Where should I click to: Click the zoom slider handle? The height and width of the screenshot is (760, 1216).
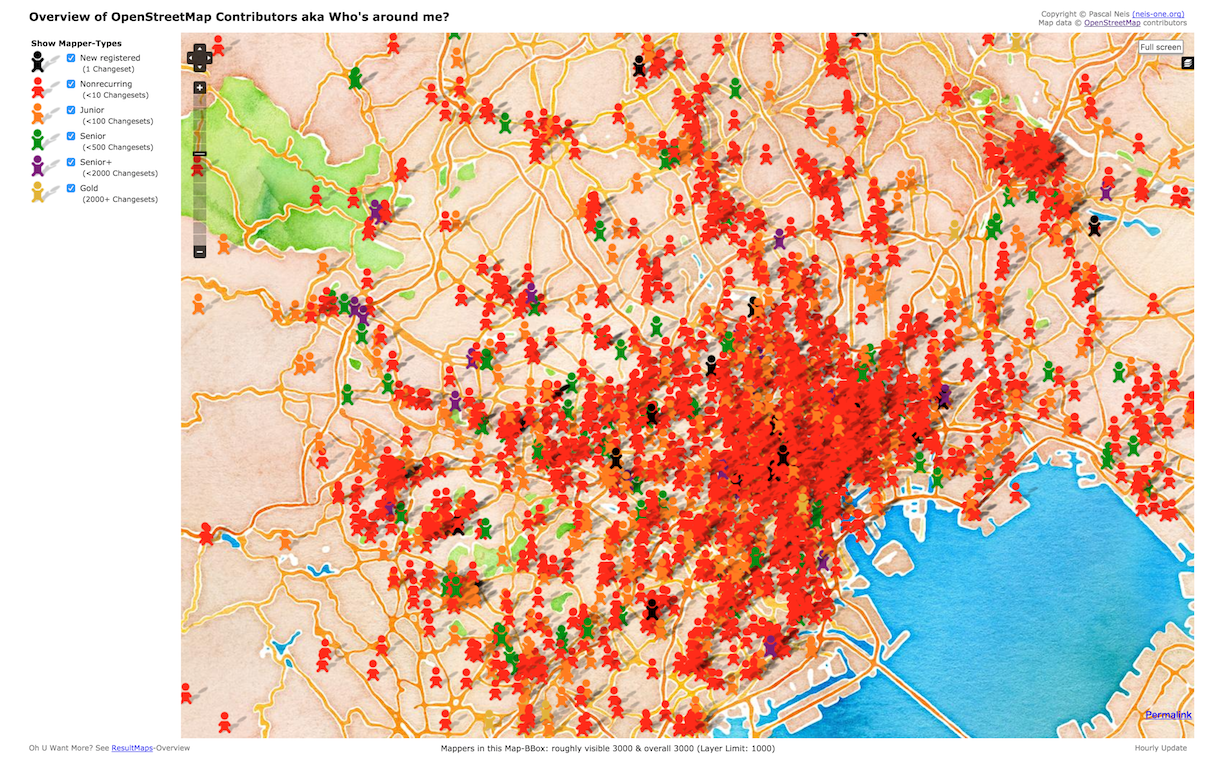[199, 154]
